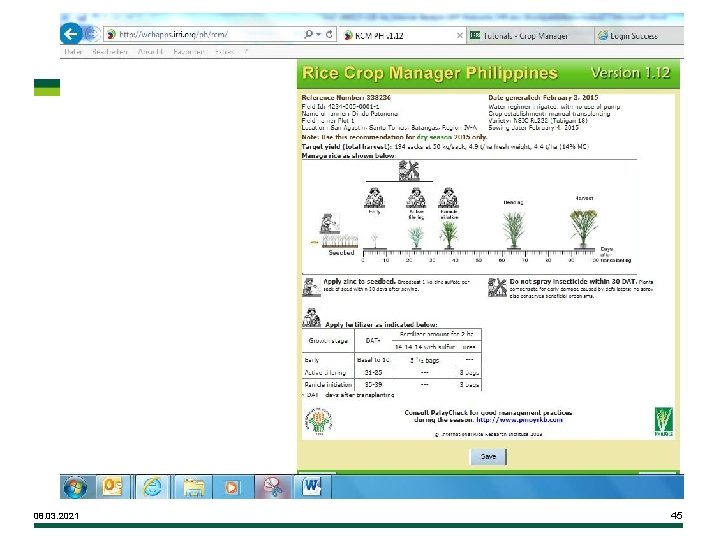Image resolution: width=720 pixels, height=540 pixels.
Task: Open the address bar dropdown arrow
Action: click(x=319, y=34)
